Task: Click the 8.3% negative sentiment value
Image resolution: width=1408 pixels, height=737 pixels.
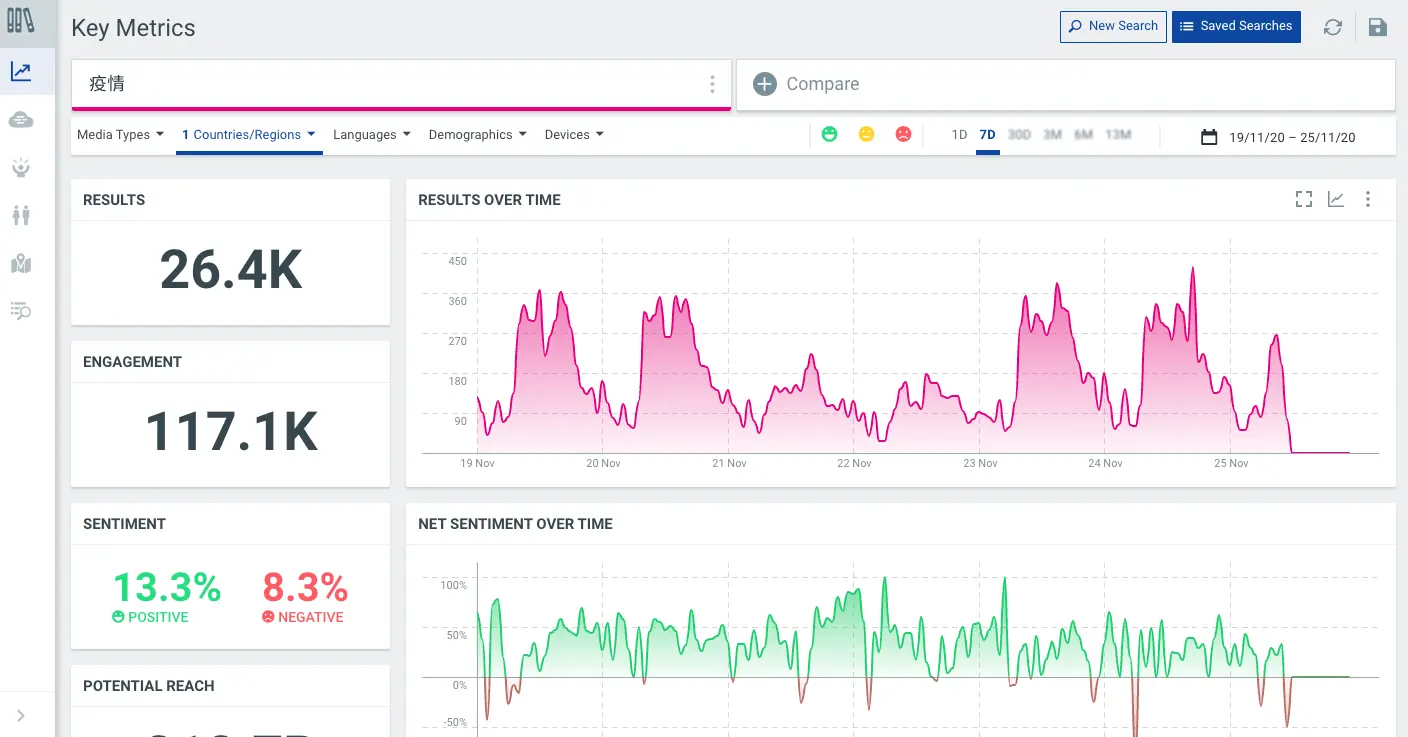Action: pyautogui.click(x=305, y=587)
